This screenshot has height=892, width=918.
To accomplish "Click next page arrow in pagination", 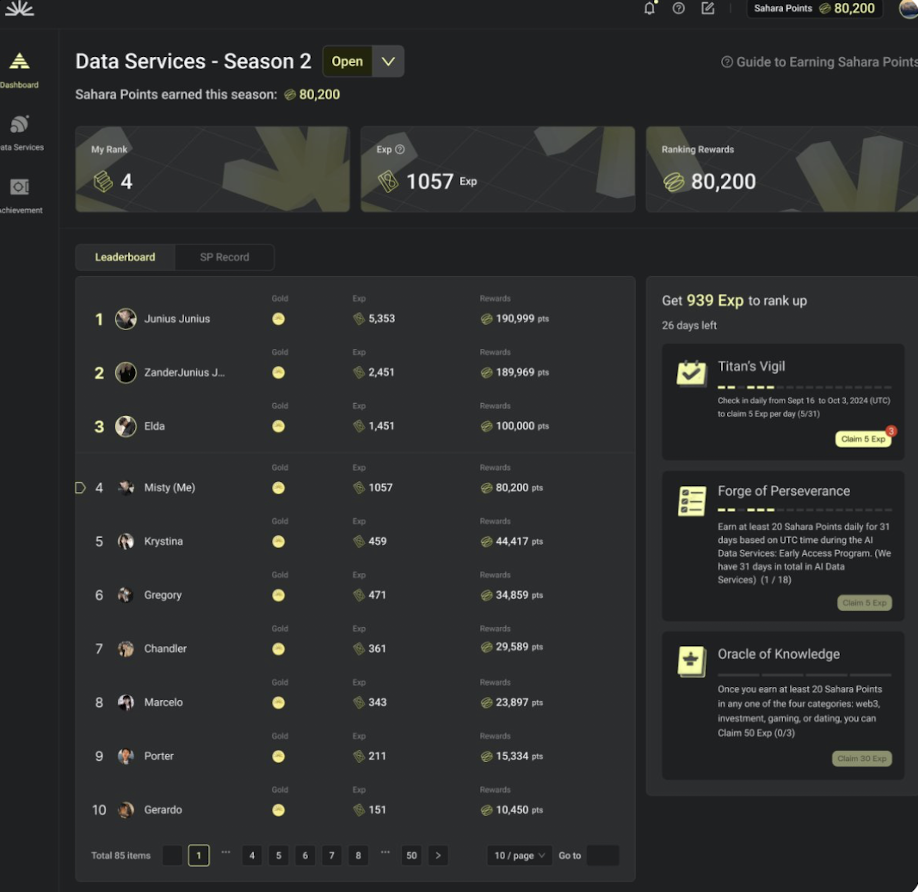I will coord(438,856).
